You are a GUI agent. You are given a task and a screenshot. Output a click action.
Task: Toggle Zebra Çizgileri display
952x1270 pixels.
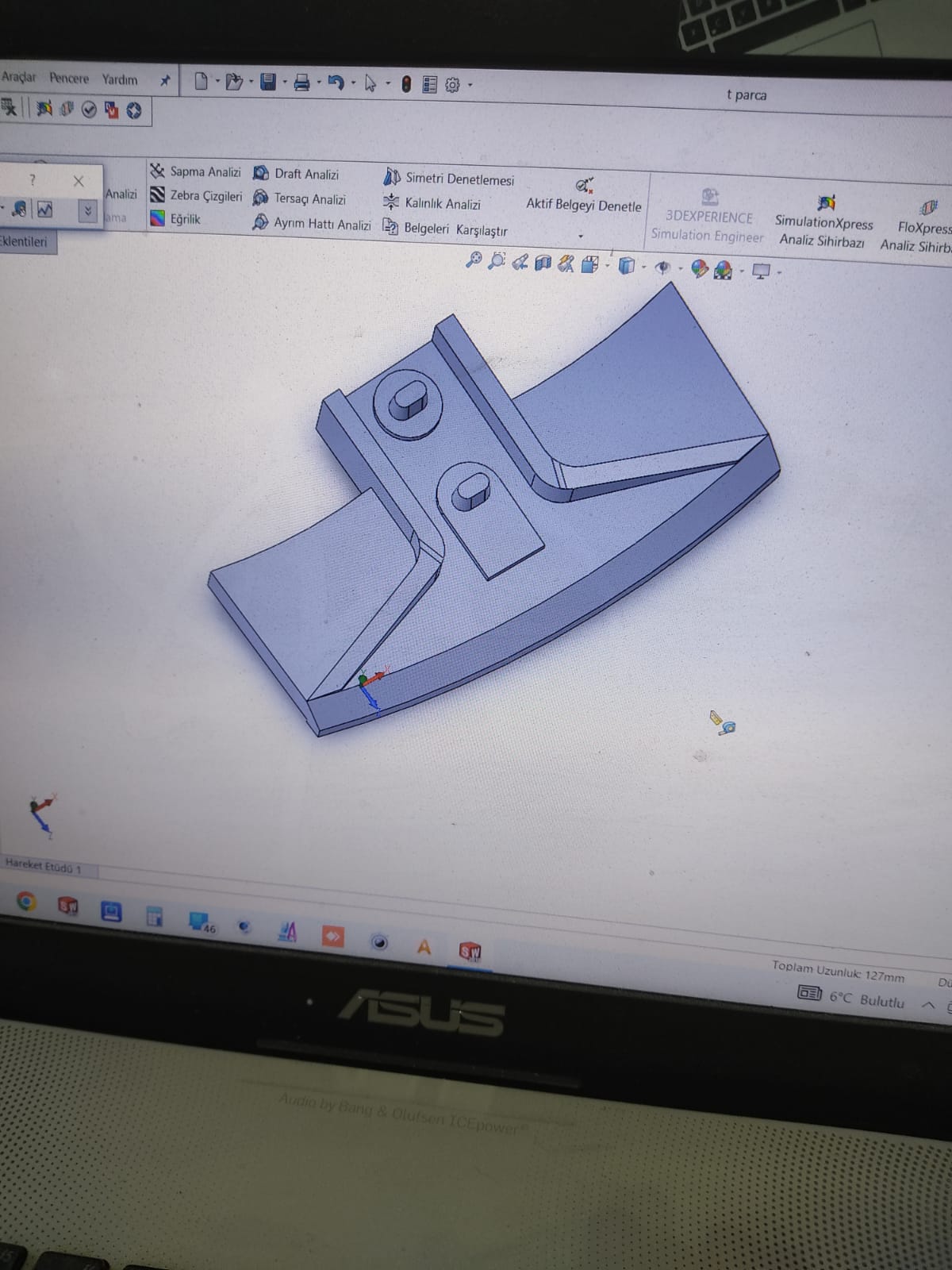coord(196,195)
